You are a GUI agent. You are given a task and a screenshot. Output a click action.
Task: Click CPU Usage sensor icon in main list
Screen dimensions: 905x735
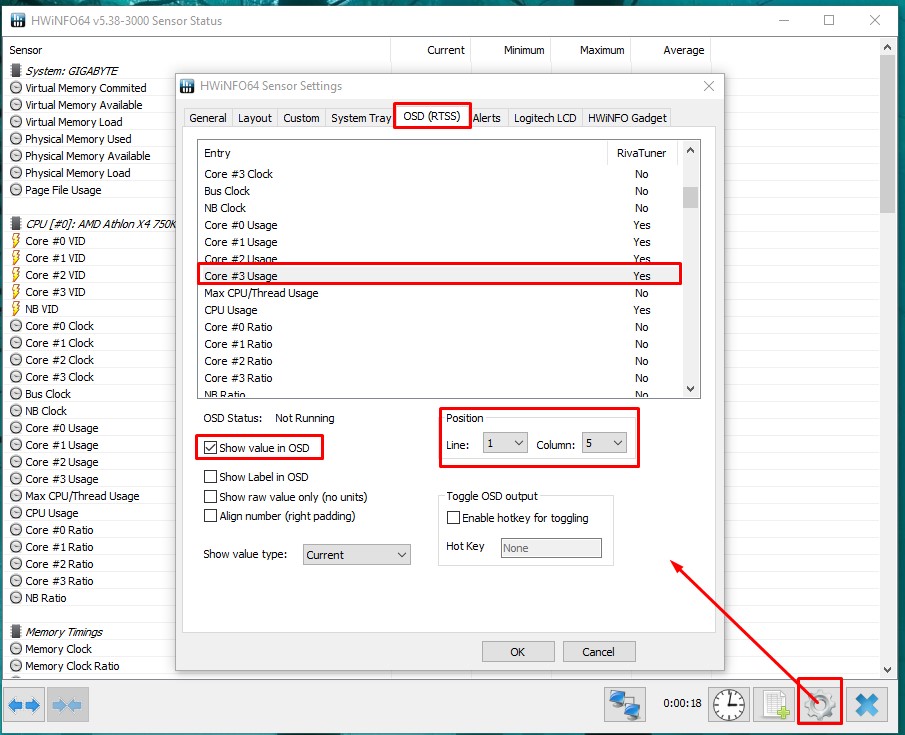pos(16,513)
